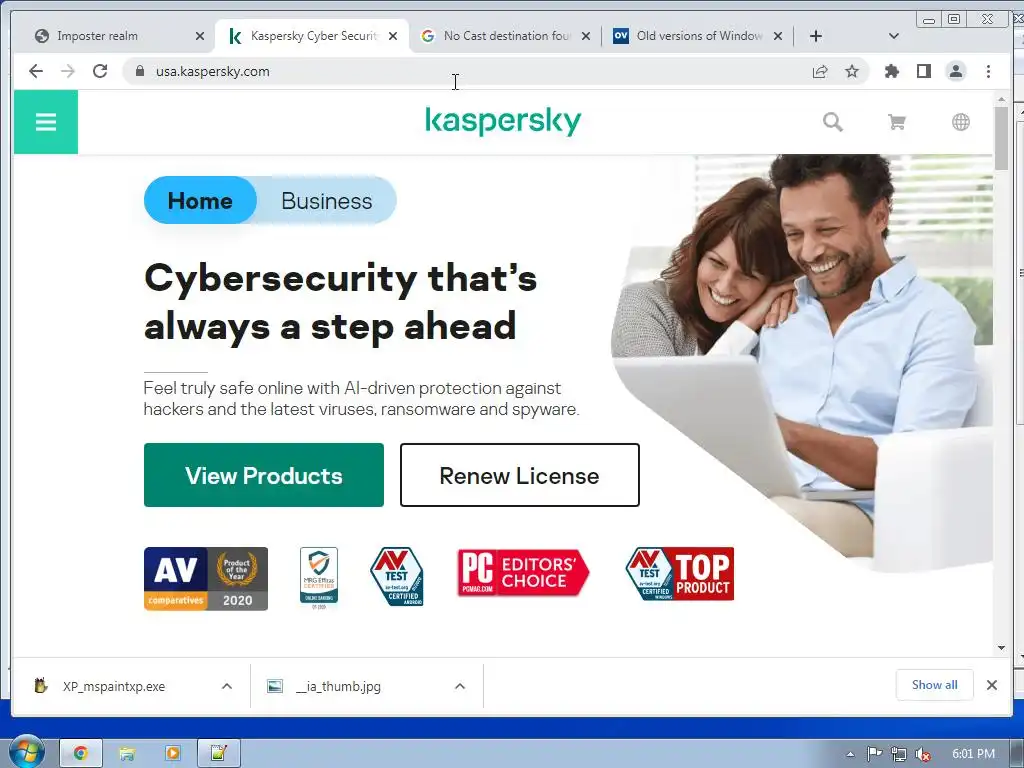Screen dimensions: 1024x768
Task: Toggle the Chrome side panel icon
Action: 923,71
